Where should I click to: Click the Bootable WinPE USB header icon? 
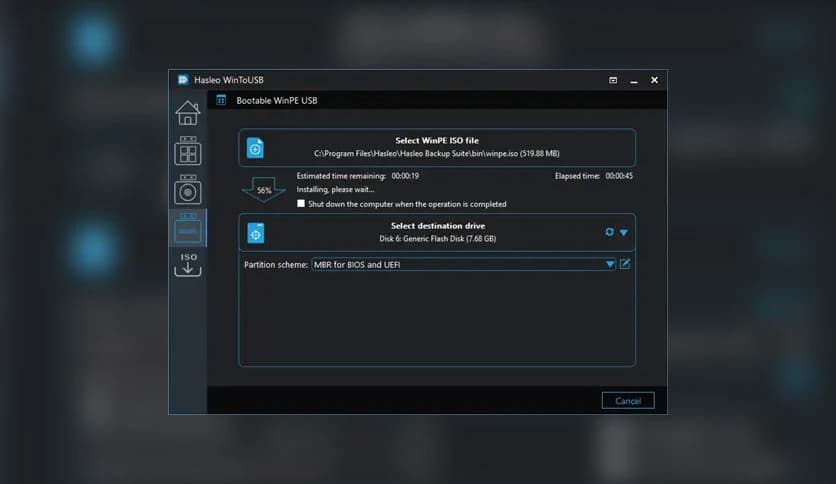(x=221, y=100)
